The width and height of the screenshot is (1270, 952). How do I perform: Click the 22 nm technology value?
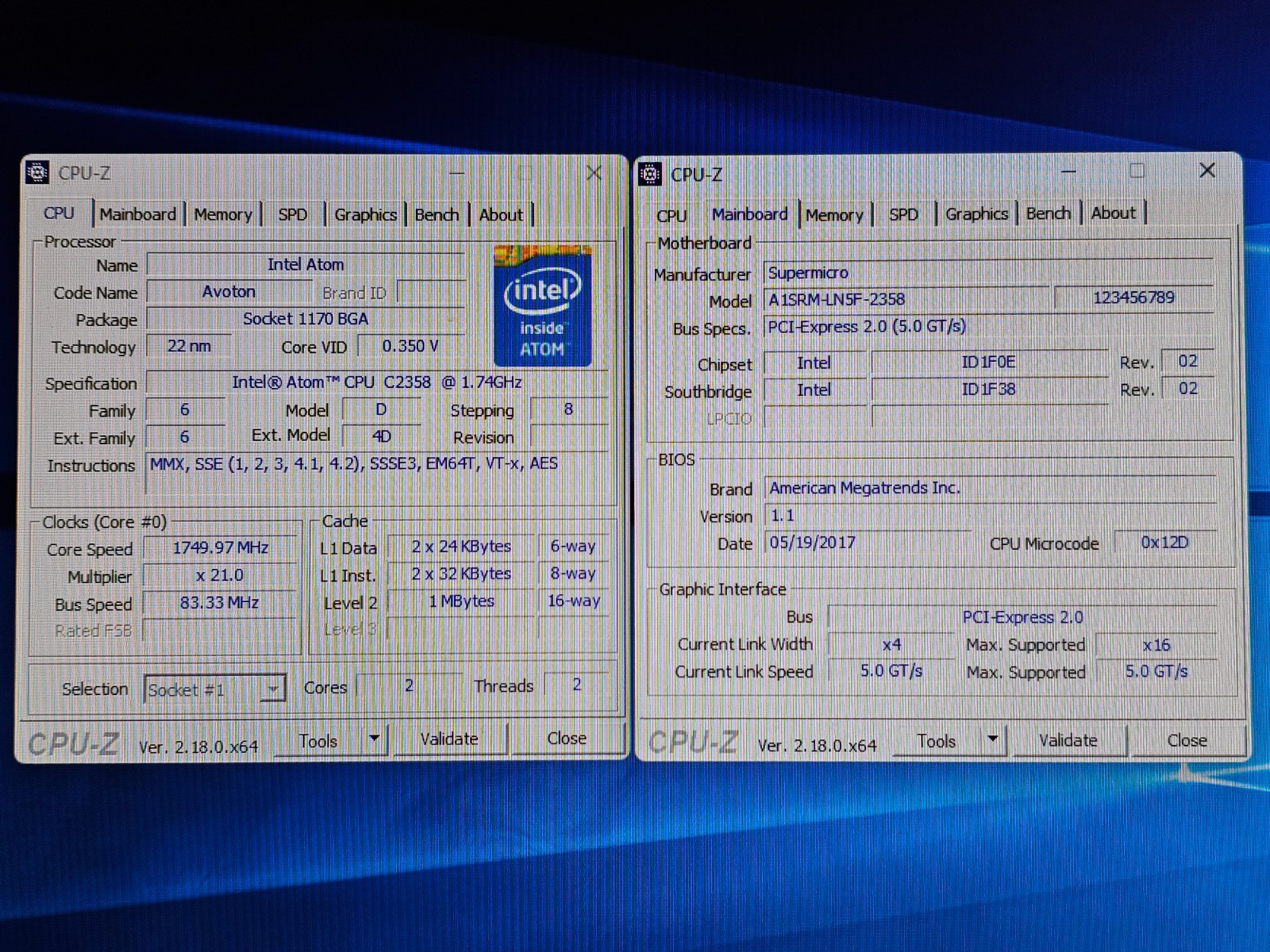(x=189, y=345)
